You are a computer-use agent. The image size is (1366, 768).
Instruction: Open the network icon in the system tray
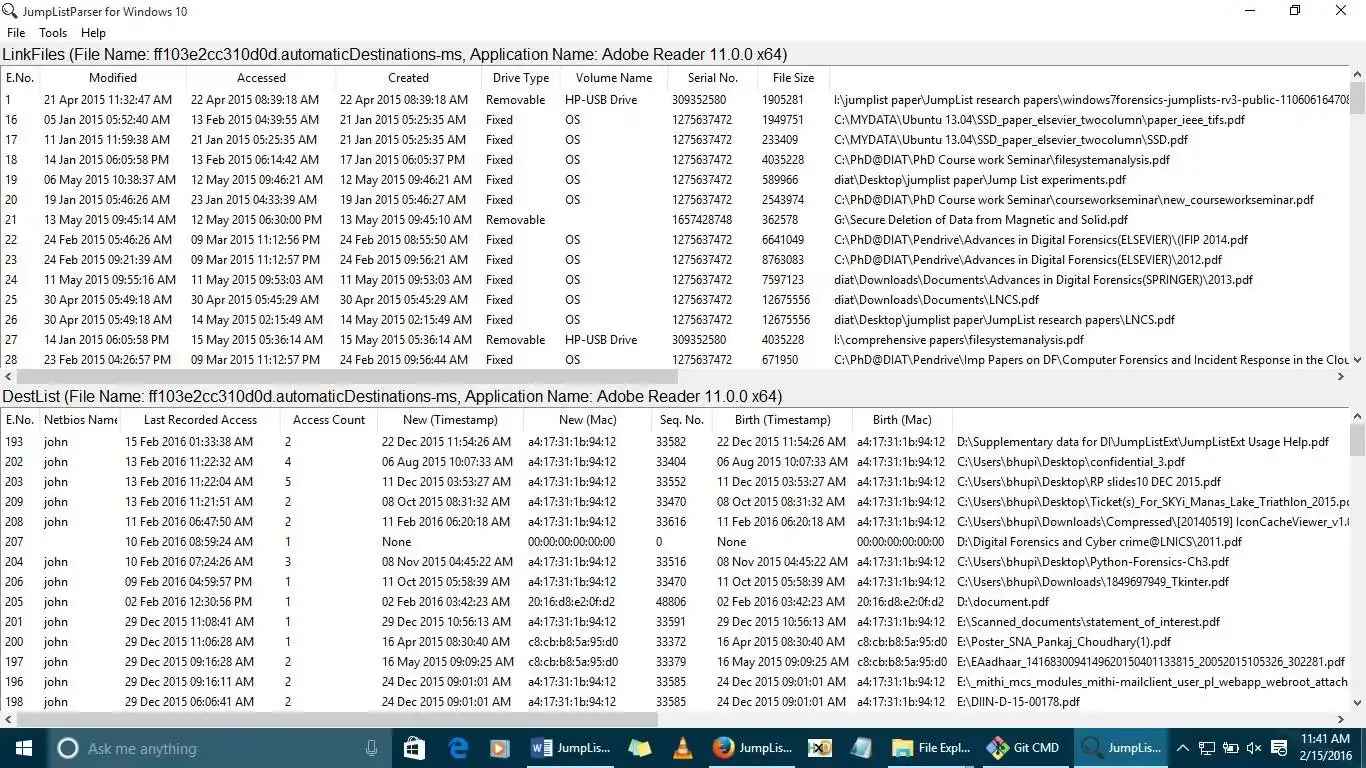click(1206, 748)
